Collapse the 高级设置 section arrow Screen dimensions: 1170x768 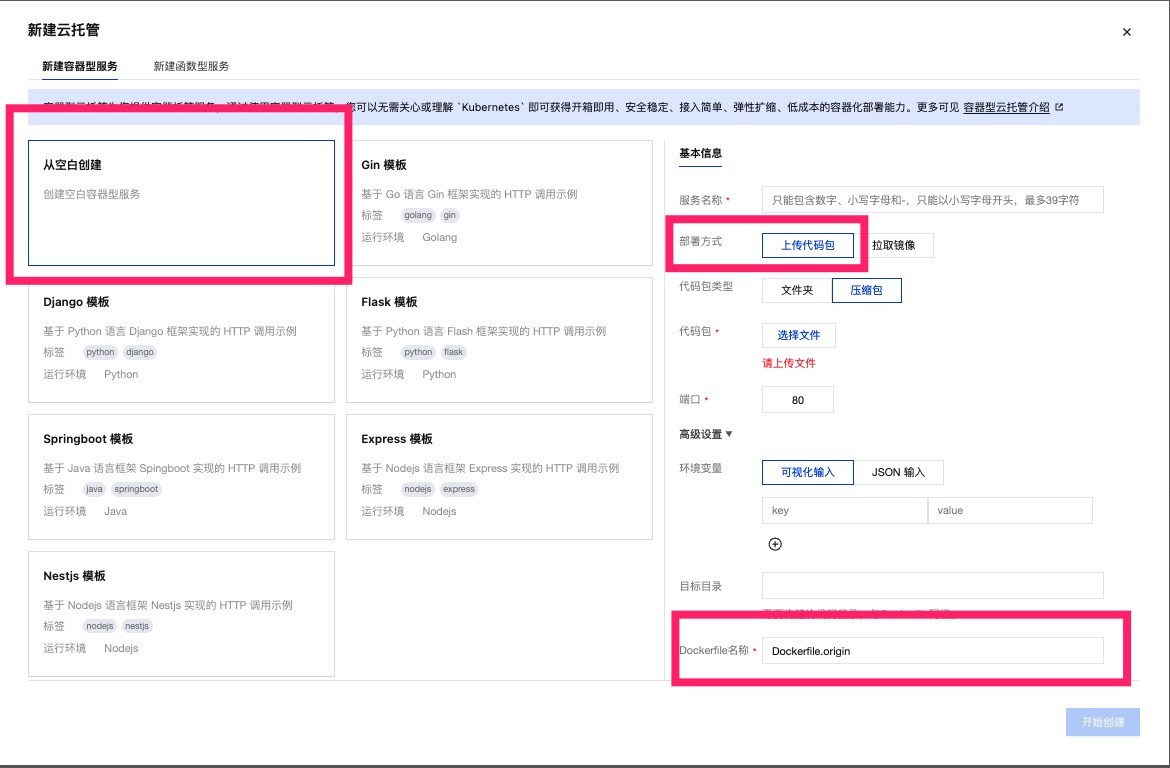point(729,434)
